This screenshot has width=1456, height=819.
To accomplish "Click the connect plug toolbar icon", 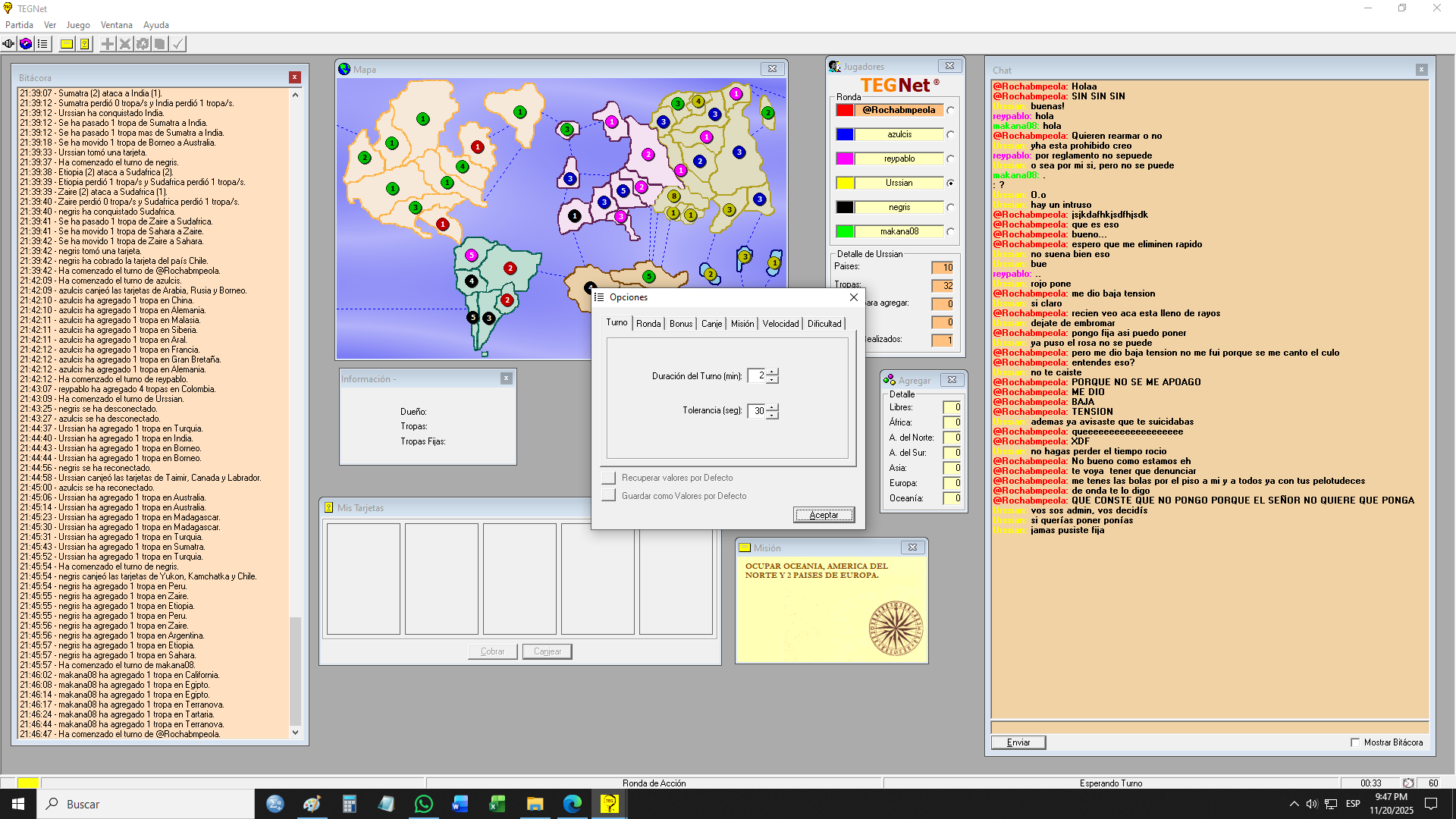I will coord(8,44).
